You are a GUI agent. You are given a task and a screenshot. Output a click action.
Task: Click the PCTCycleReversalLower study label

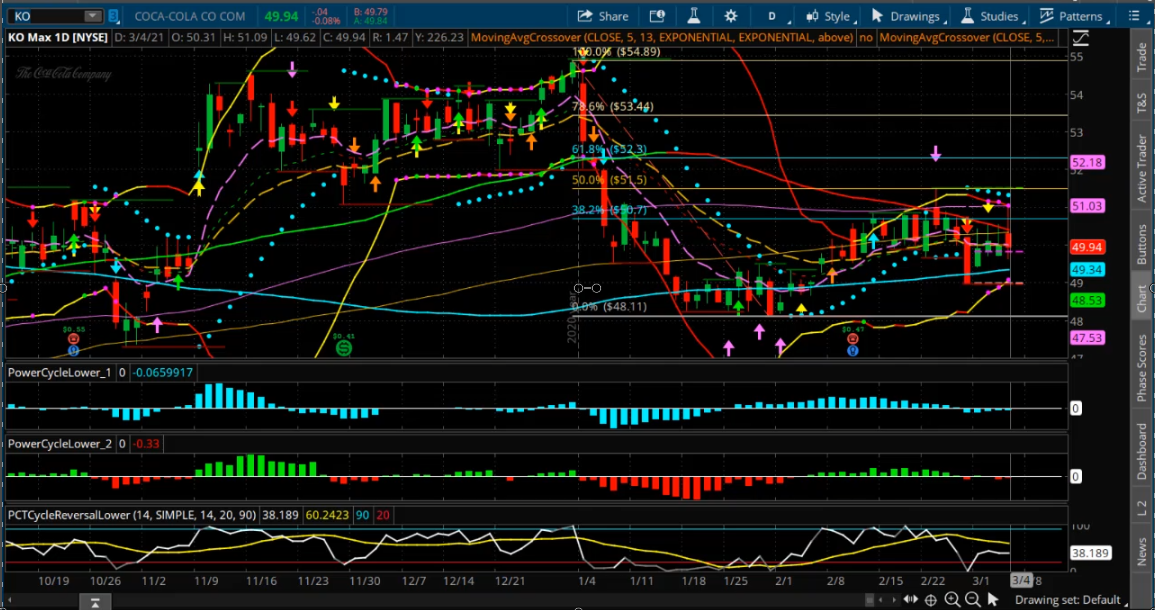(133, 515)
